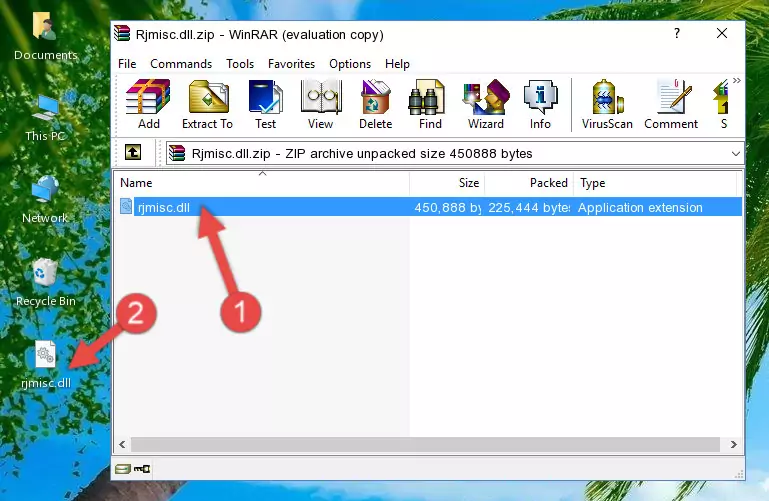The image size is (769, 501).
Task: Run the Test archive tool
Action: pyautogui.click(x=265, y=104)
